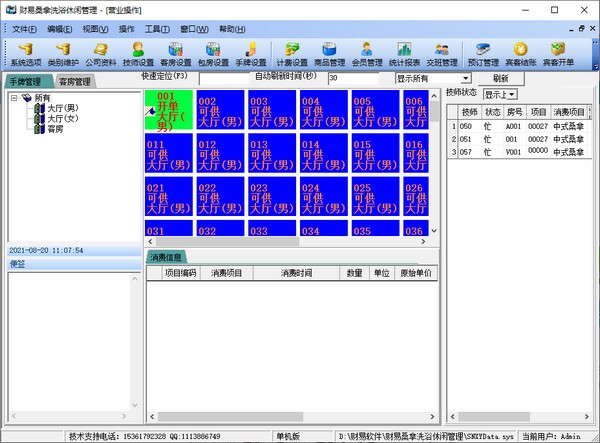
Task: Open 技师设置 technician settings icon
Action: click(x=139, y=52)
